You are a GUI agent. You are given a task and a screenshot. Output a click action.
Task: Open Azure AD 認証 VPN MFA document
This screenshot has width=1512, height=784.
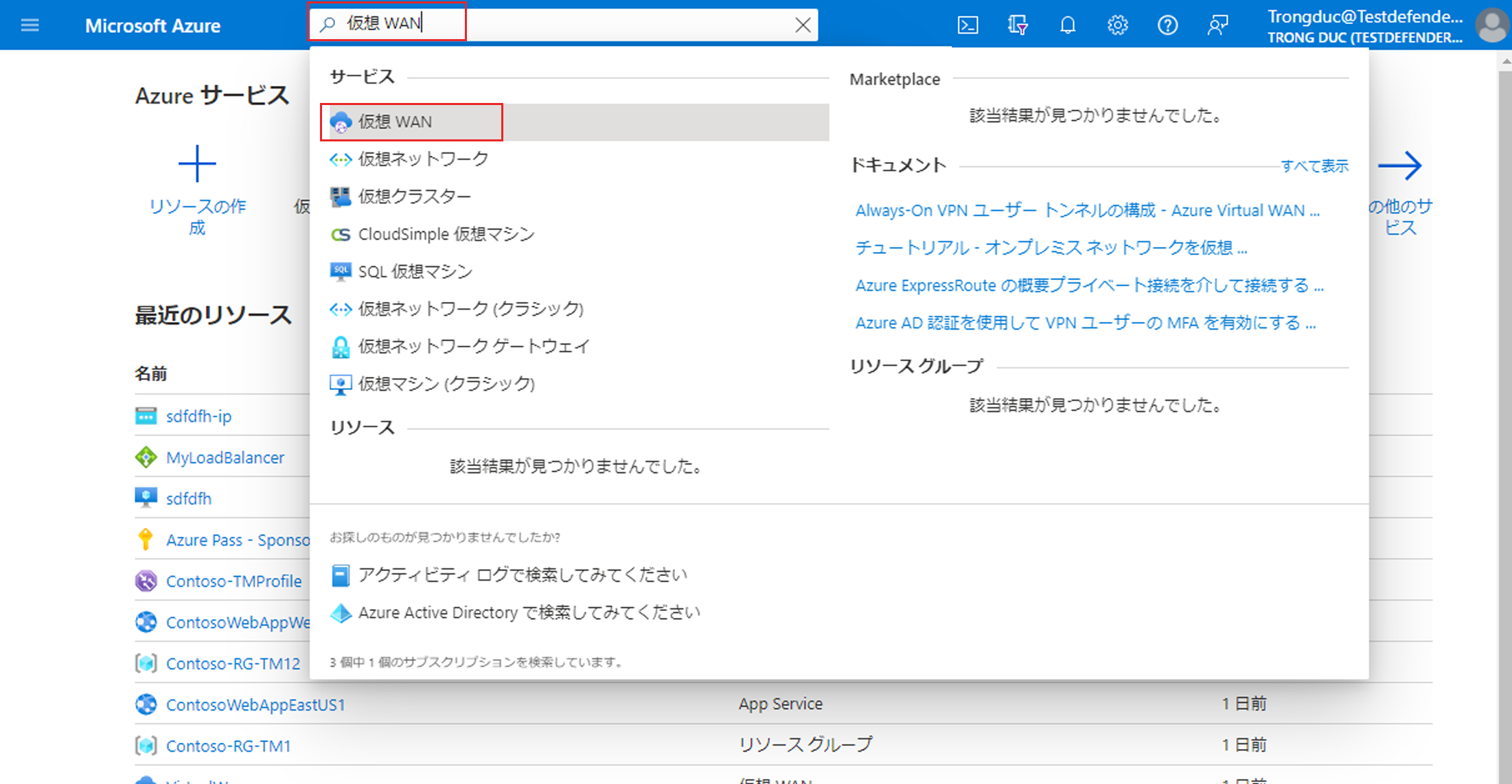(x=1086, y=323)
